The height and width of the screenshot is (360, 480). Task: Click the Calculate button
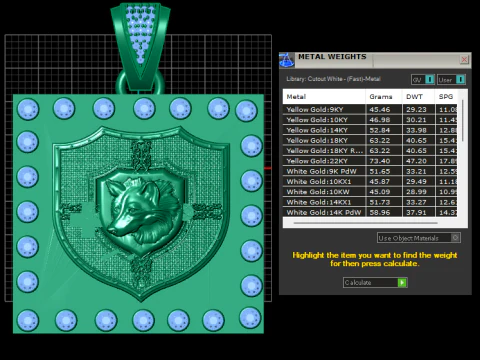pos(375,283)
